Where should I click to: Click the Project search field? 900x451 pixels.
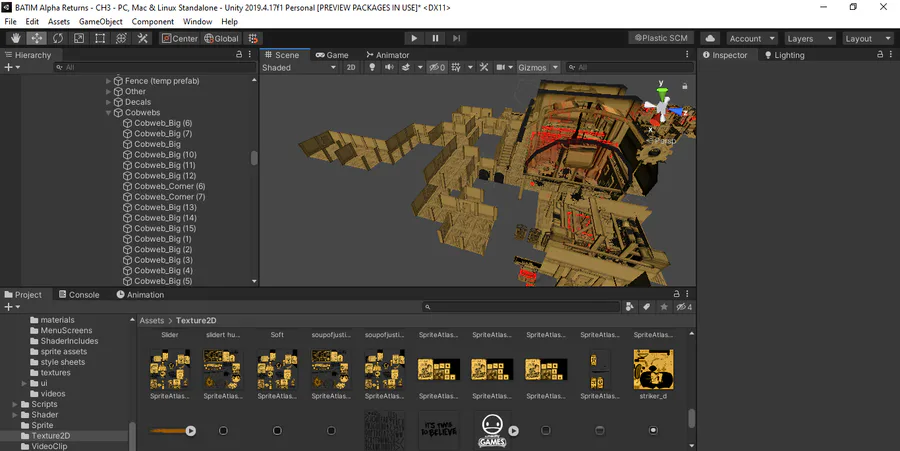coord(521,307)
